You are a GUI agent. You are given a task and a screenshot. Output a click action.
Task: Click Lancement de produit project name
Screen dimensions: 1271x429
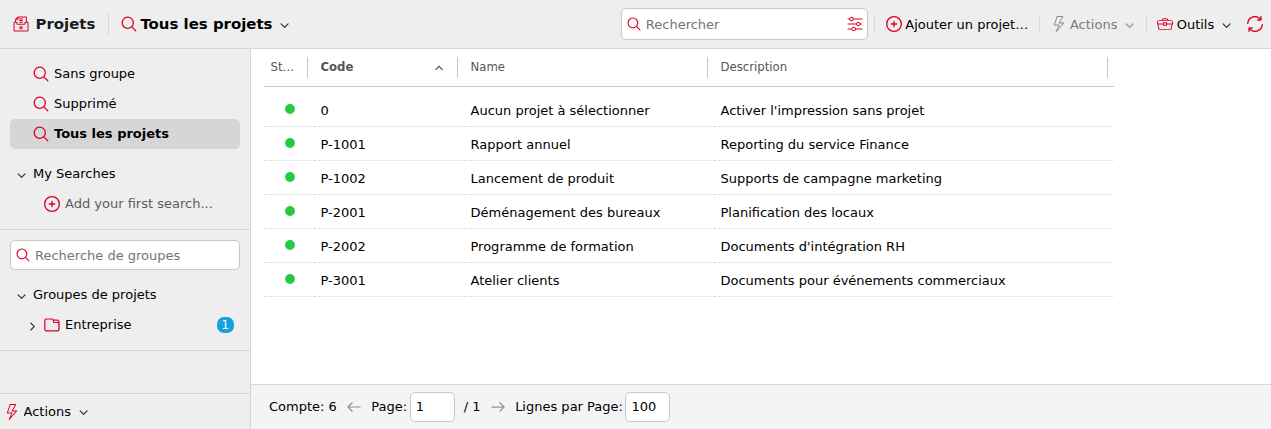[x=542, y=178]
